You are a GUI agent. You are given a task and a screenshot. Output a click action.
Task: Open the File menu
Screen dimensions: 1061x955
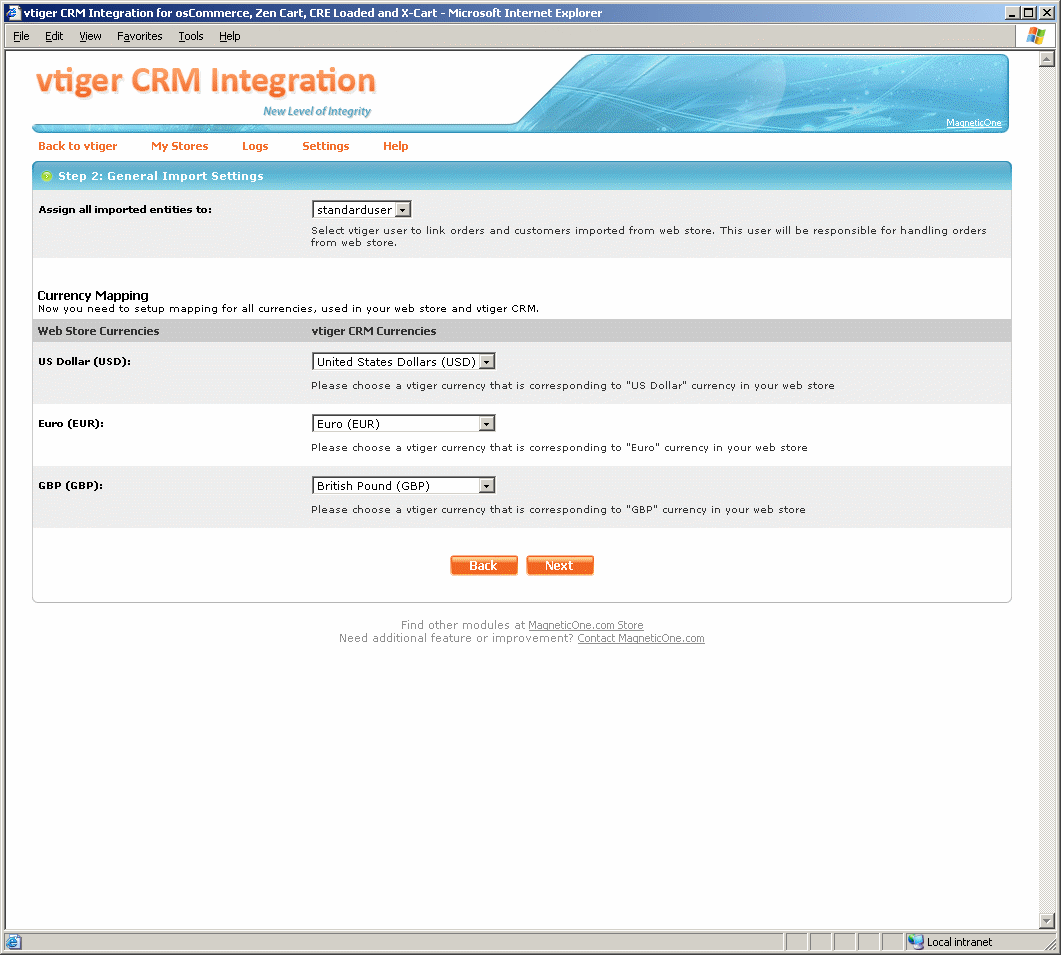point(21,36)
